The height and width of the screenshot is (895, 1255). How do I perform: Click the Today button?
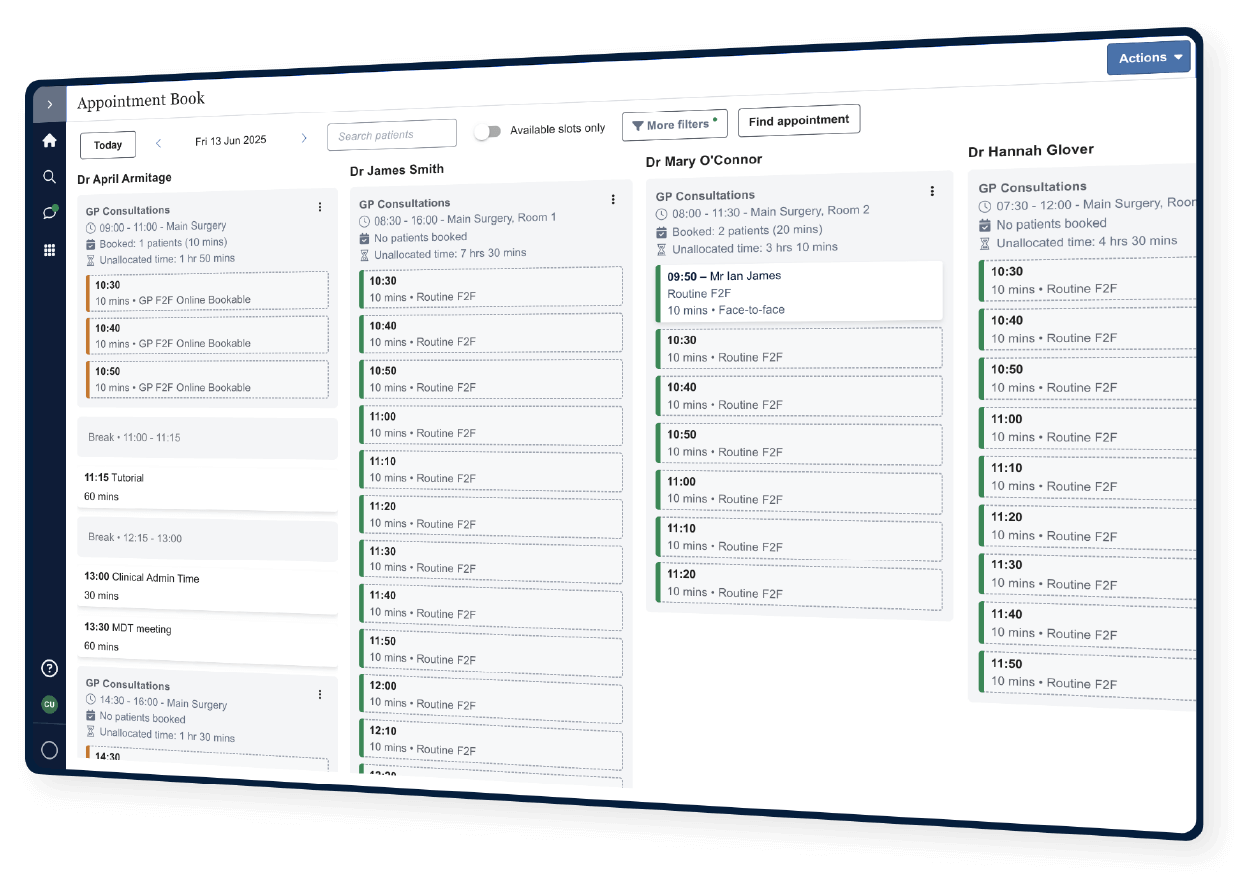pos(108,145)
